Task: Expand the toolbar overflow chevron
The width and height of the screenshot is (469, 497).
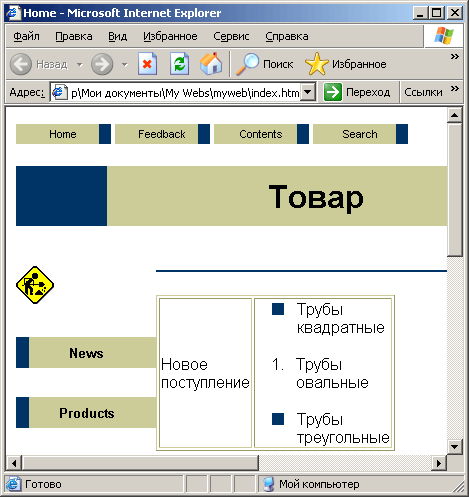Action: pos(455,56)
